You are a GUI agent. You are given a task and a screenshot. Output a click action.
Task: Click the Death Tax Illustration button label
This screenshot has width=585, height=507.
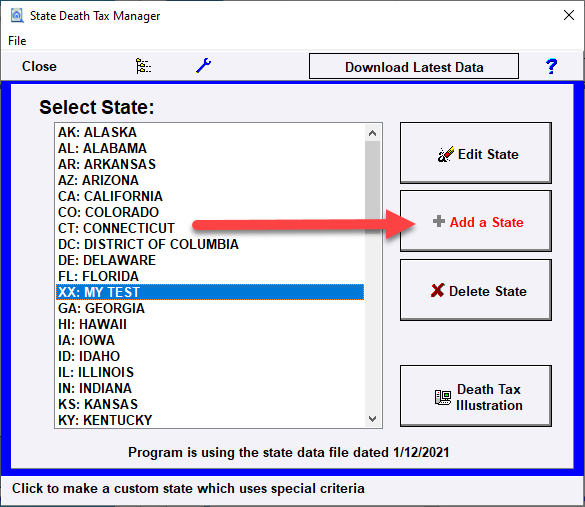click(489, 397)
